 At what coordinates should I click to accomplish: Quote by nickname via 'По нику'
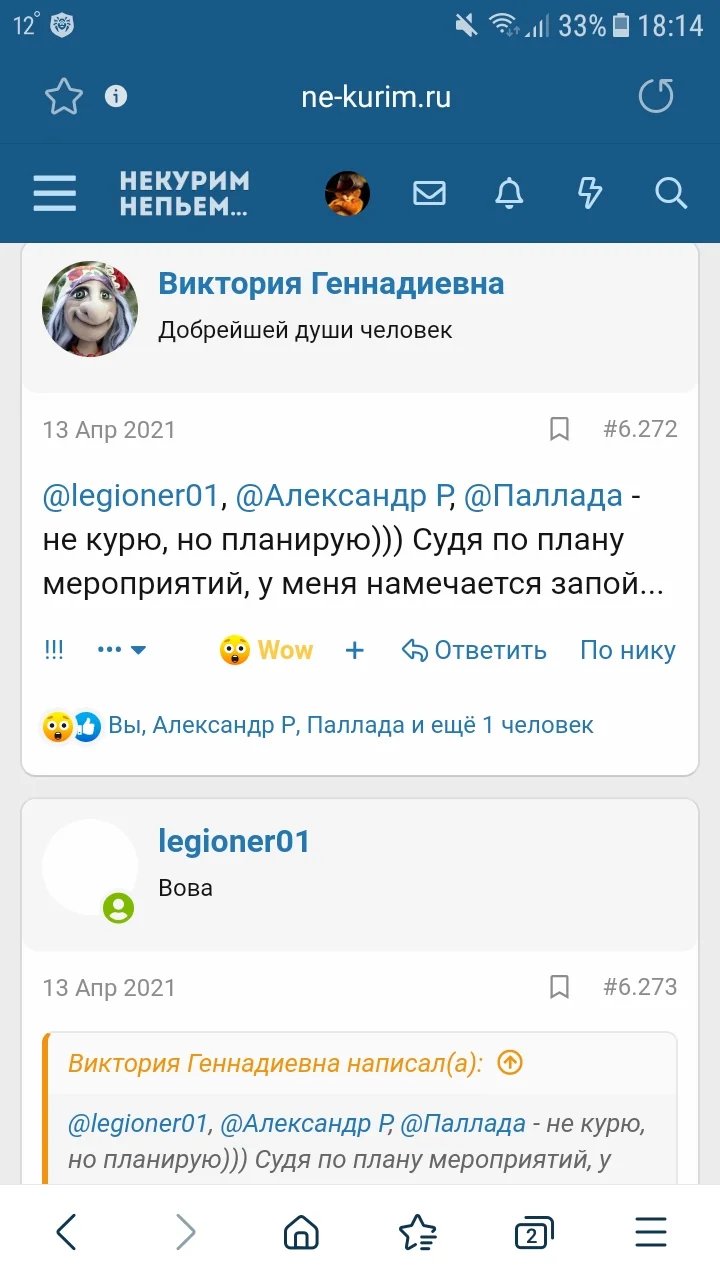coord(627,650)
